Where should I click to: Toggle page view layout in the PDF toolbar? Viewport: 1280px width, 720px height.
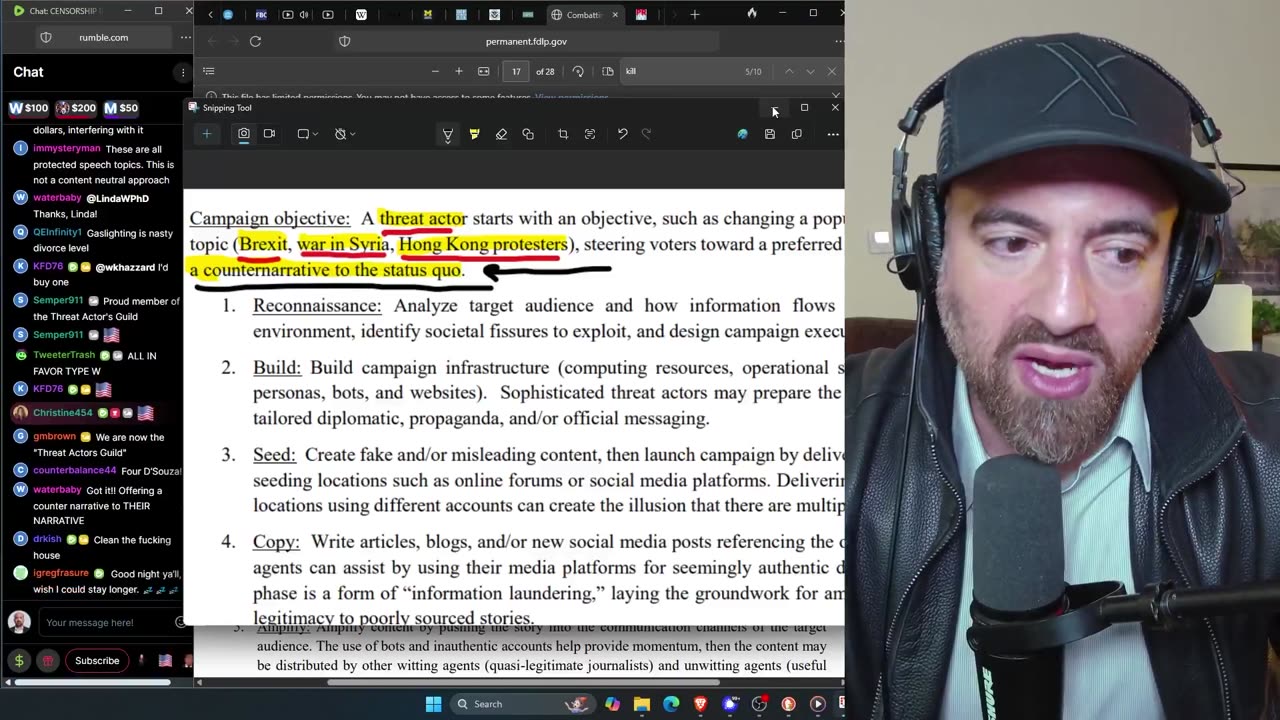coord(608,71)
